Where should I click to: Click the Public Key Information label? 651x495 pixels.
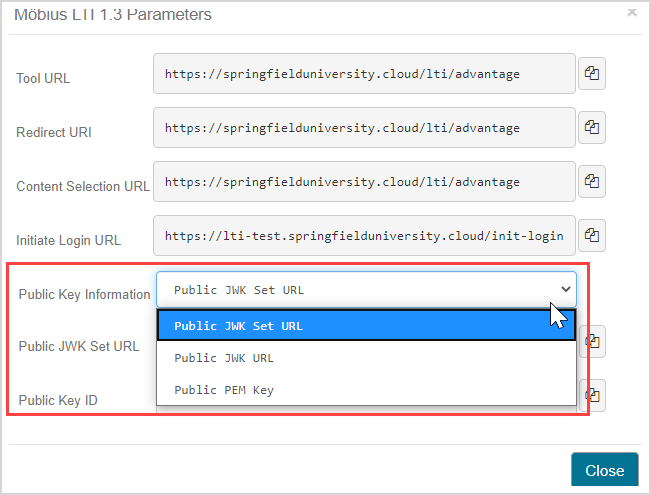(84, 294)
